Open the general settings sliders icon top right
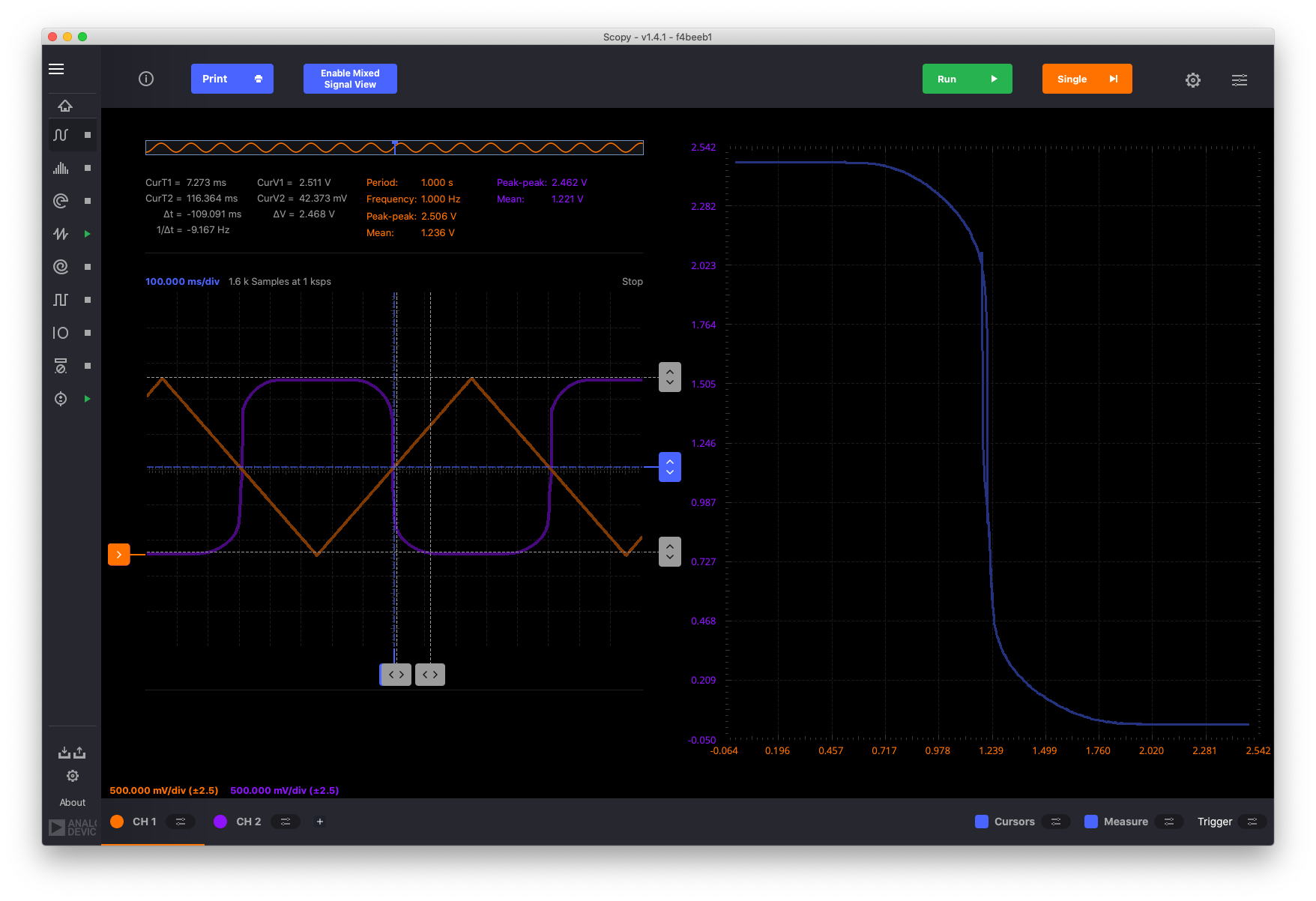This screenshot has width=1316, height=901. (x=1240, y=79)
